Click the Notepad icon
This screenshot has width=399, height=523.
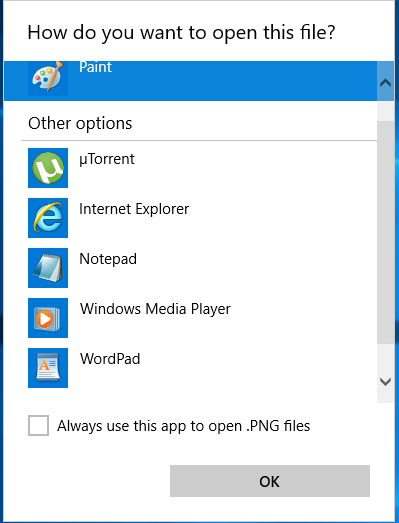48,268
